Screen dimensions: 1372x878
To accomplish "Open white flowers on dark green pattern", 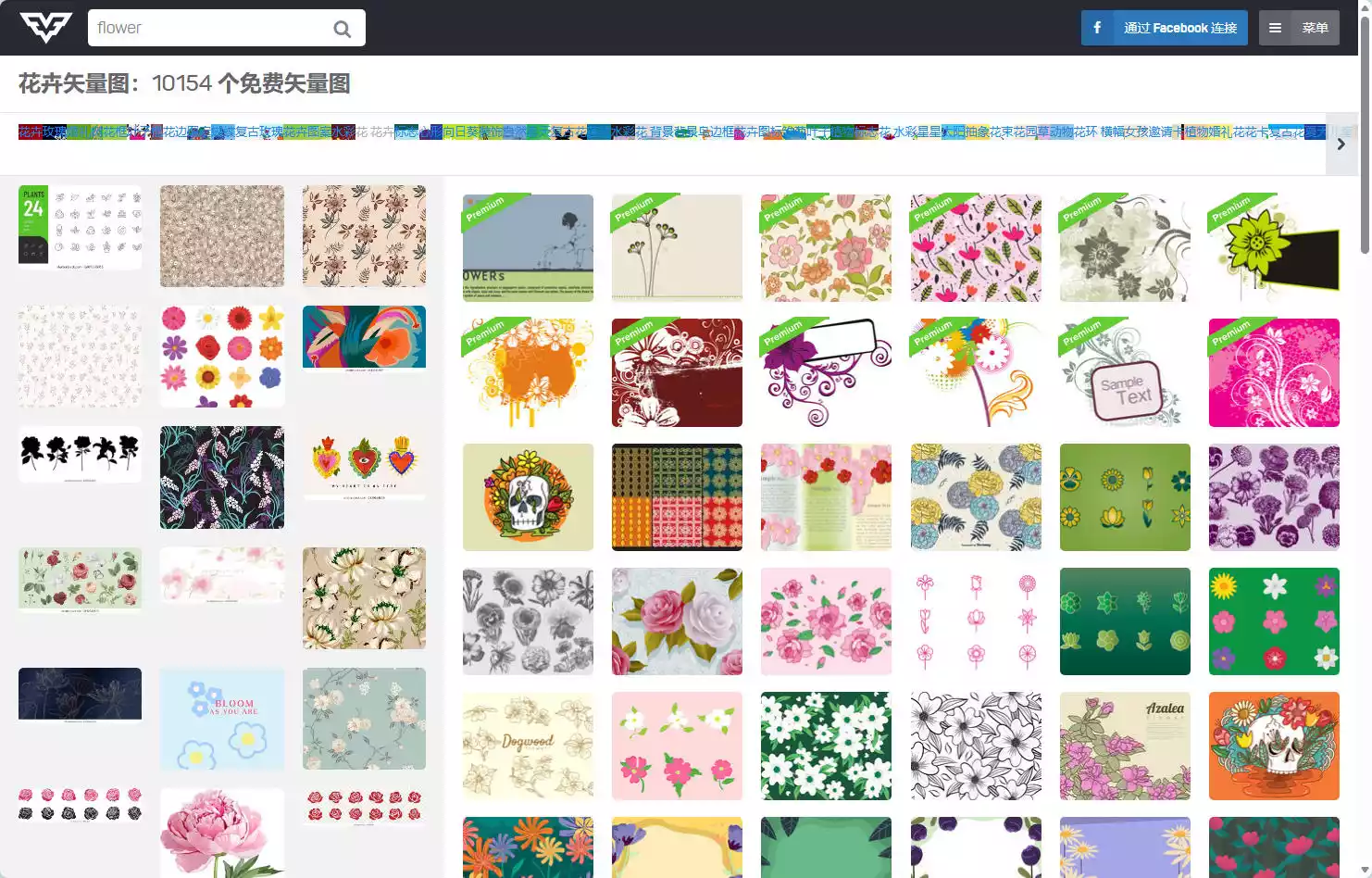I will click(x=826, y=746).
